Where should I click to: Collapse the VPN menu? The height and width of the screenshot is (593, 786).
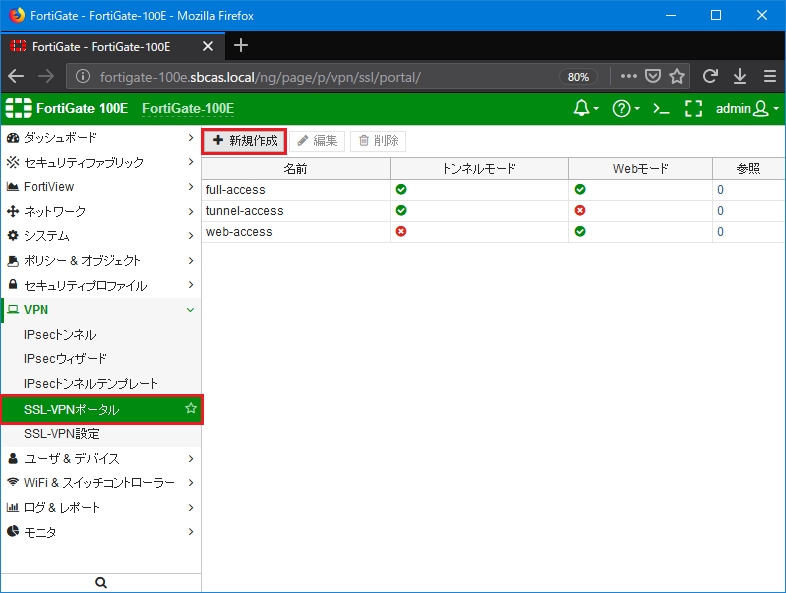coord(100,310)
